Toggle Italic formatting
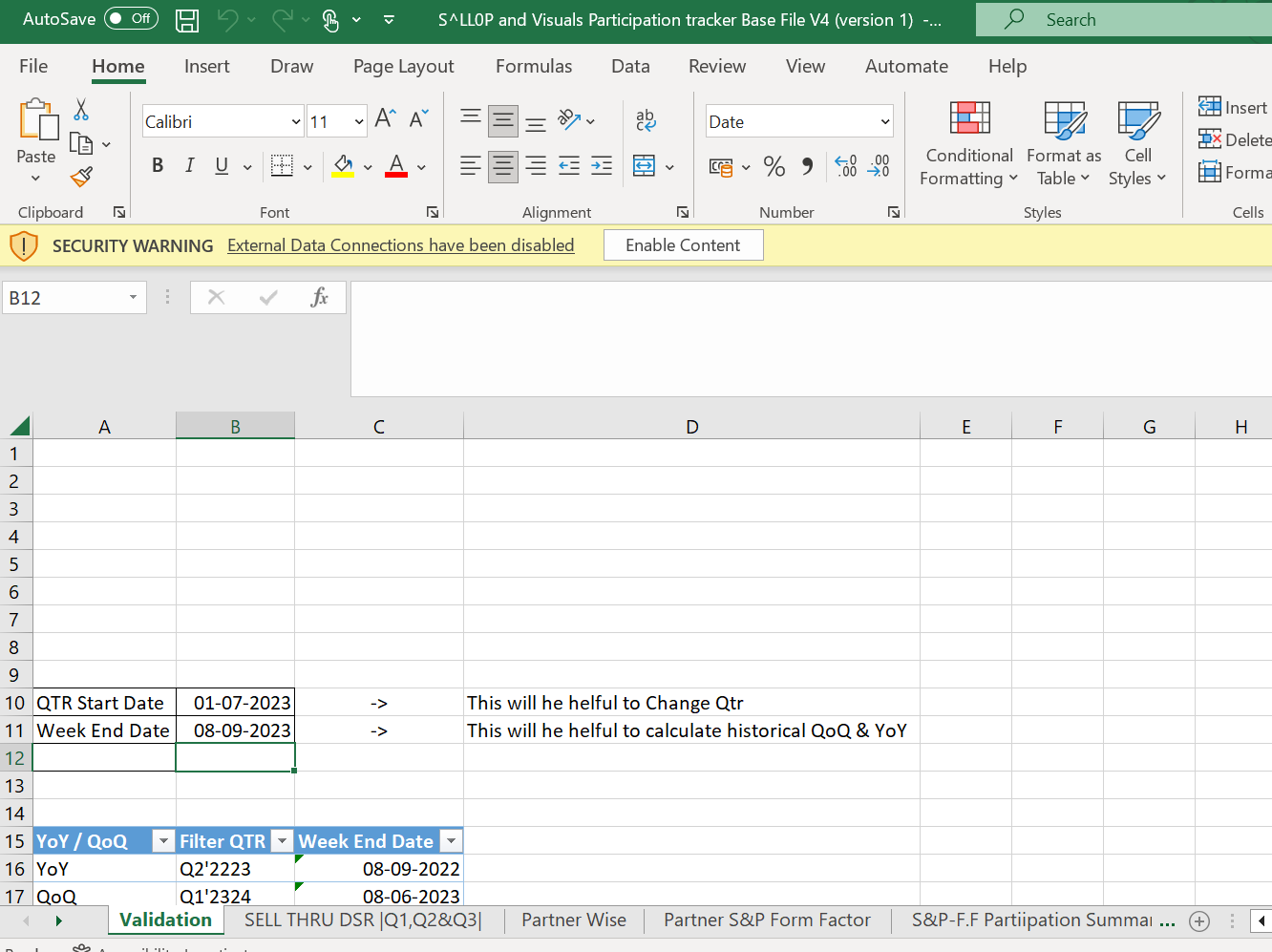The height and width of the screenshot is (952, 1272). [x=189, y=166]
